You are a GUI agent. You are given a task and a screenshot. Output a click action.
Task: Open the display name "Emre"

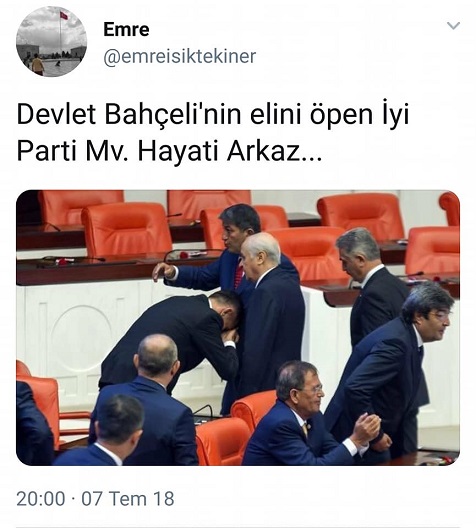(x=126, y=29)
